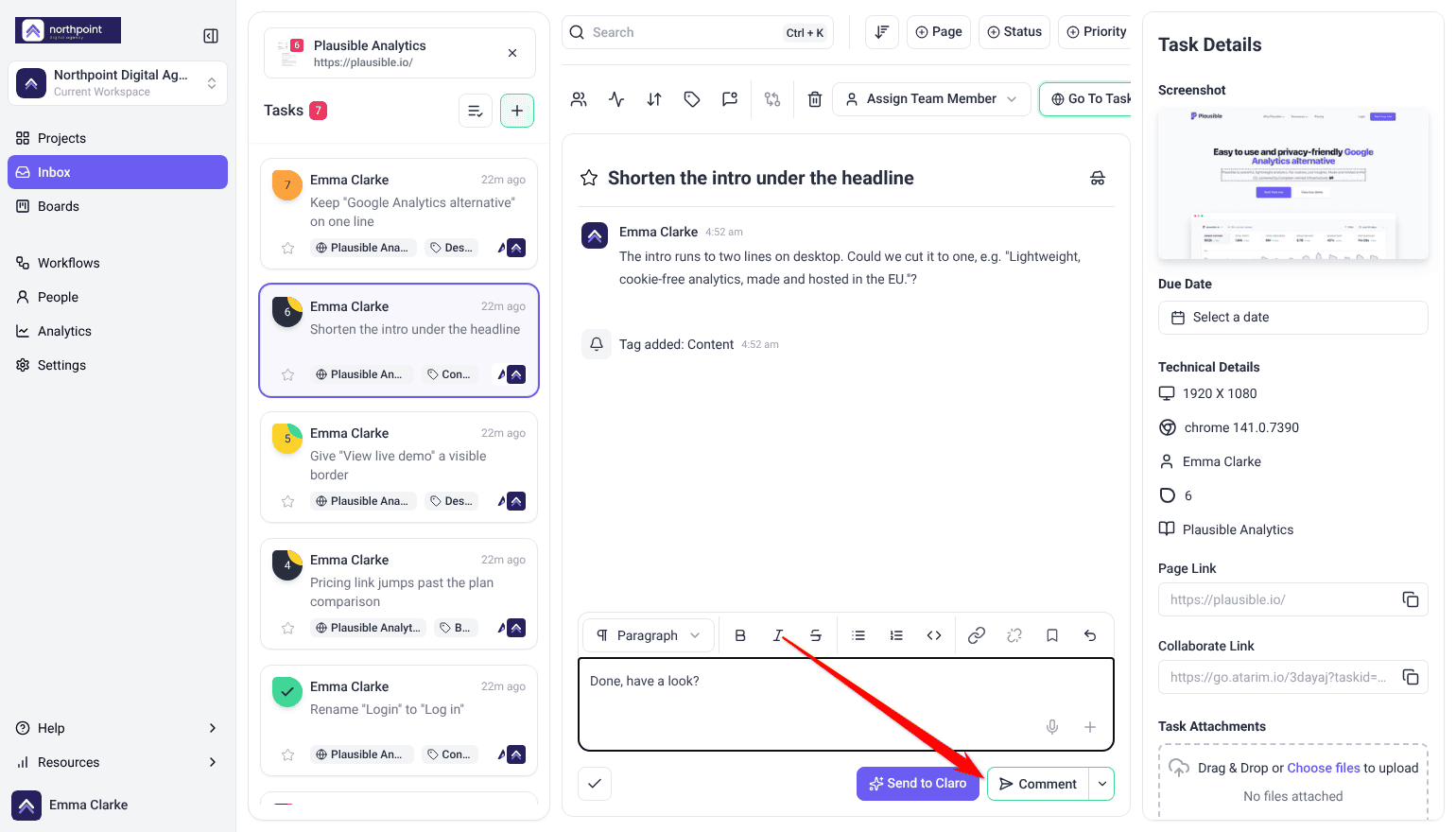Viewport: 1456px width, 832px height.
Task: Click the merge branch icon in toolbar
Action: tap(772, 99)
